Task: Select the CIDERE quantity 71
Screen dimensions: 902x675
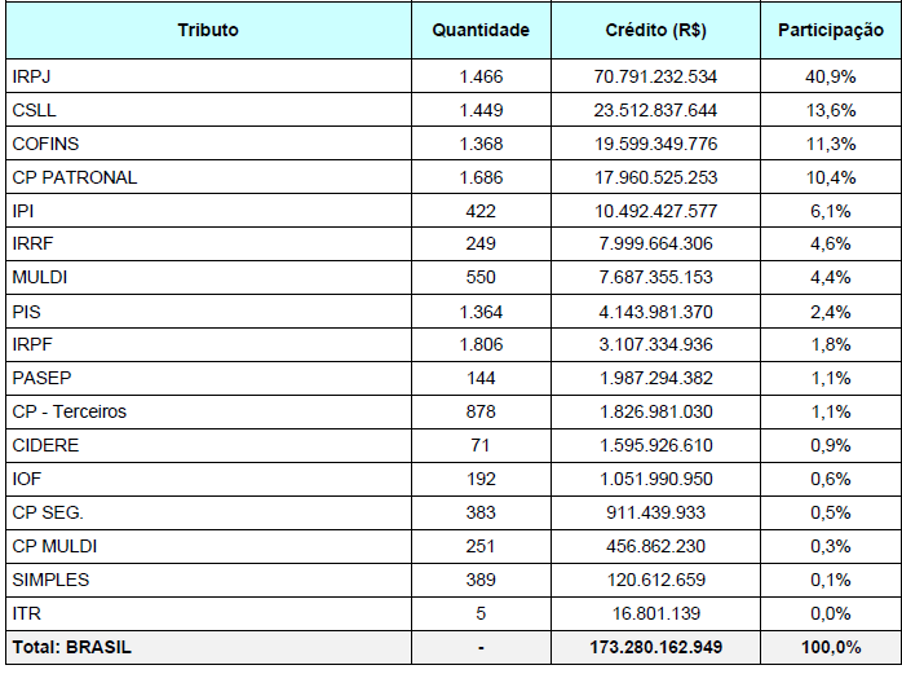Action: [x=481, y=445]
